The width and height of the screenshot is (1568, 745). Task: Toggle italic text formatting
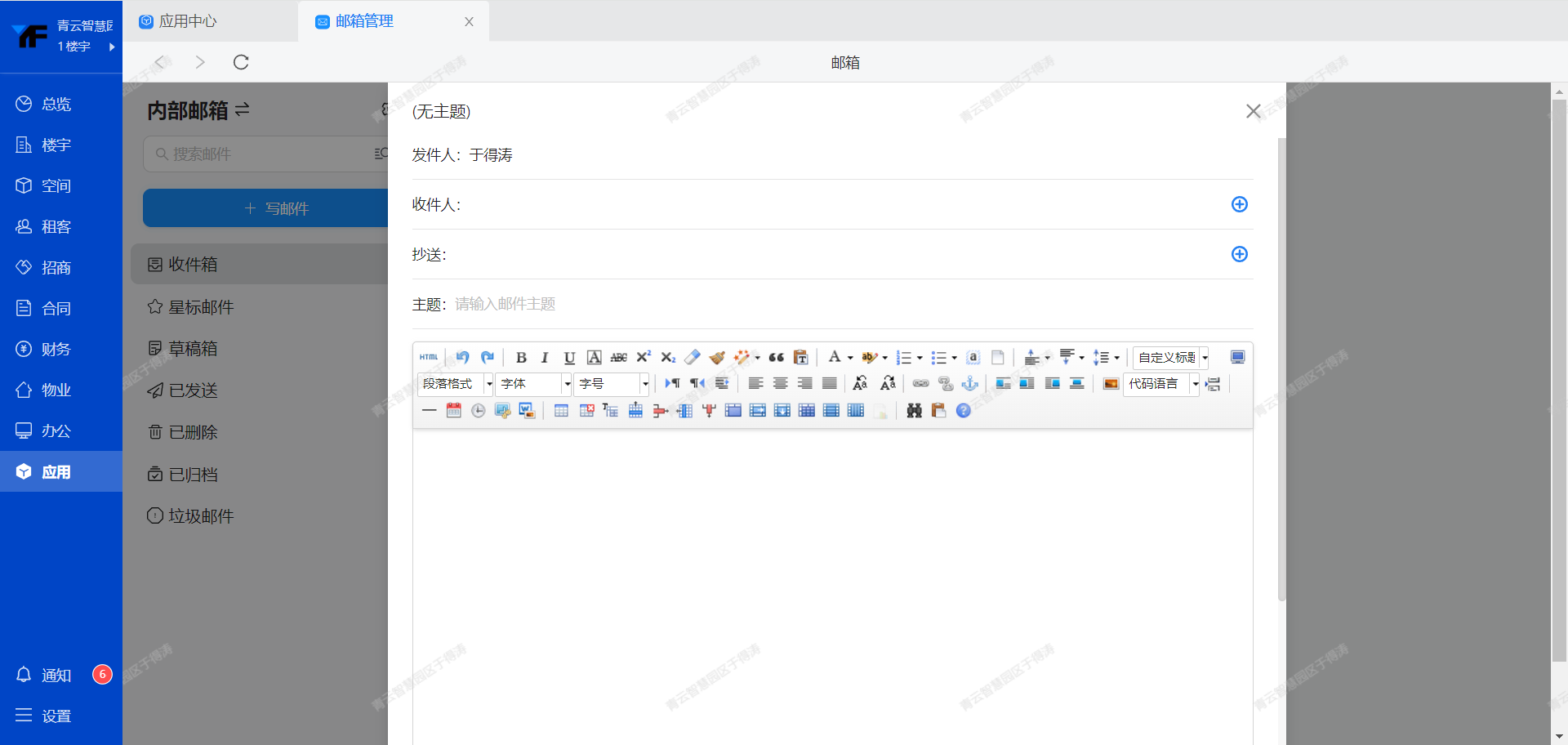click(x=545, y=358)
